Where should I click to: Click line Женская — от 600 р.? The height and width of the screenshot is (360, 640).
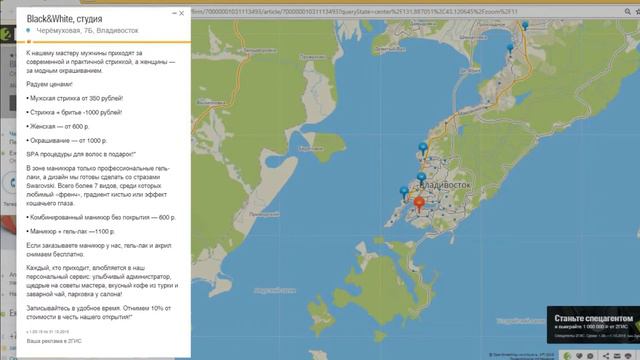58,127
